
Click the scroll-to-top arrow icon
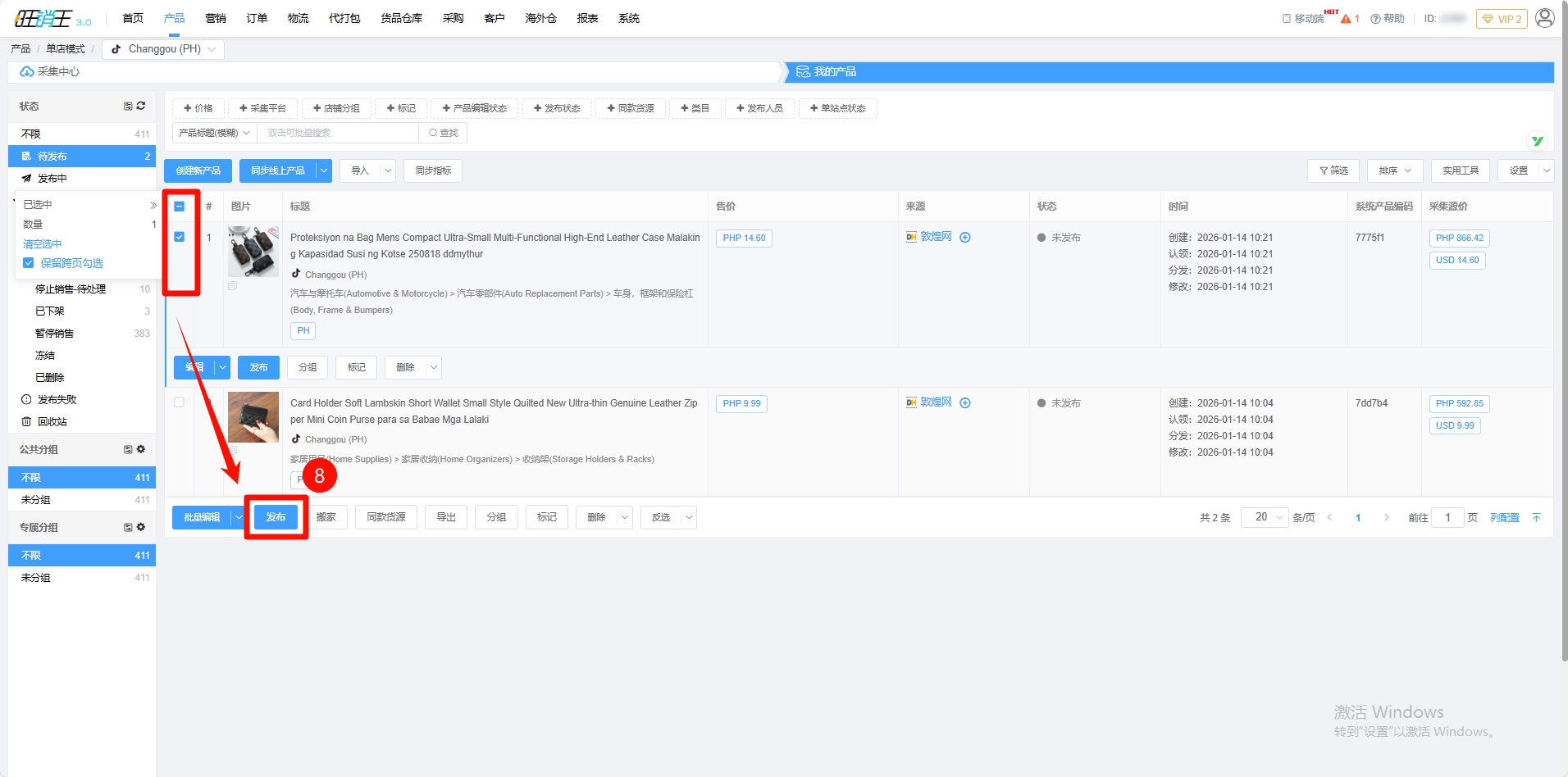(1536, 517)
